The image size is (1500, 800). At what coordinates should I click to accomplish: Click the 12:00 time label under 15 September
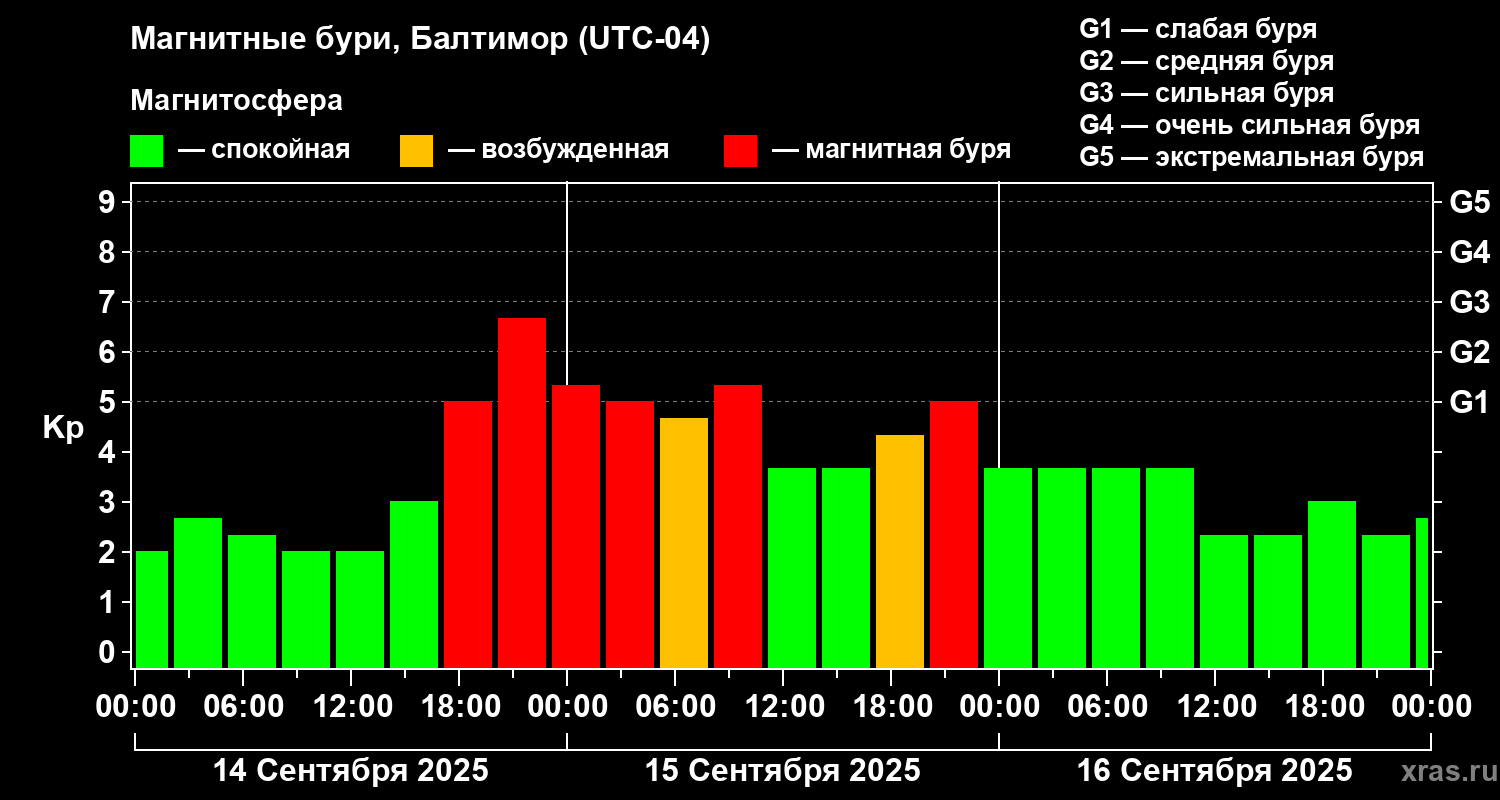click(x=783, y=707)
